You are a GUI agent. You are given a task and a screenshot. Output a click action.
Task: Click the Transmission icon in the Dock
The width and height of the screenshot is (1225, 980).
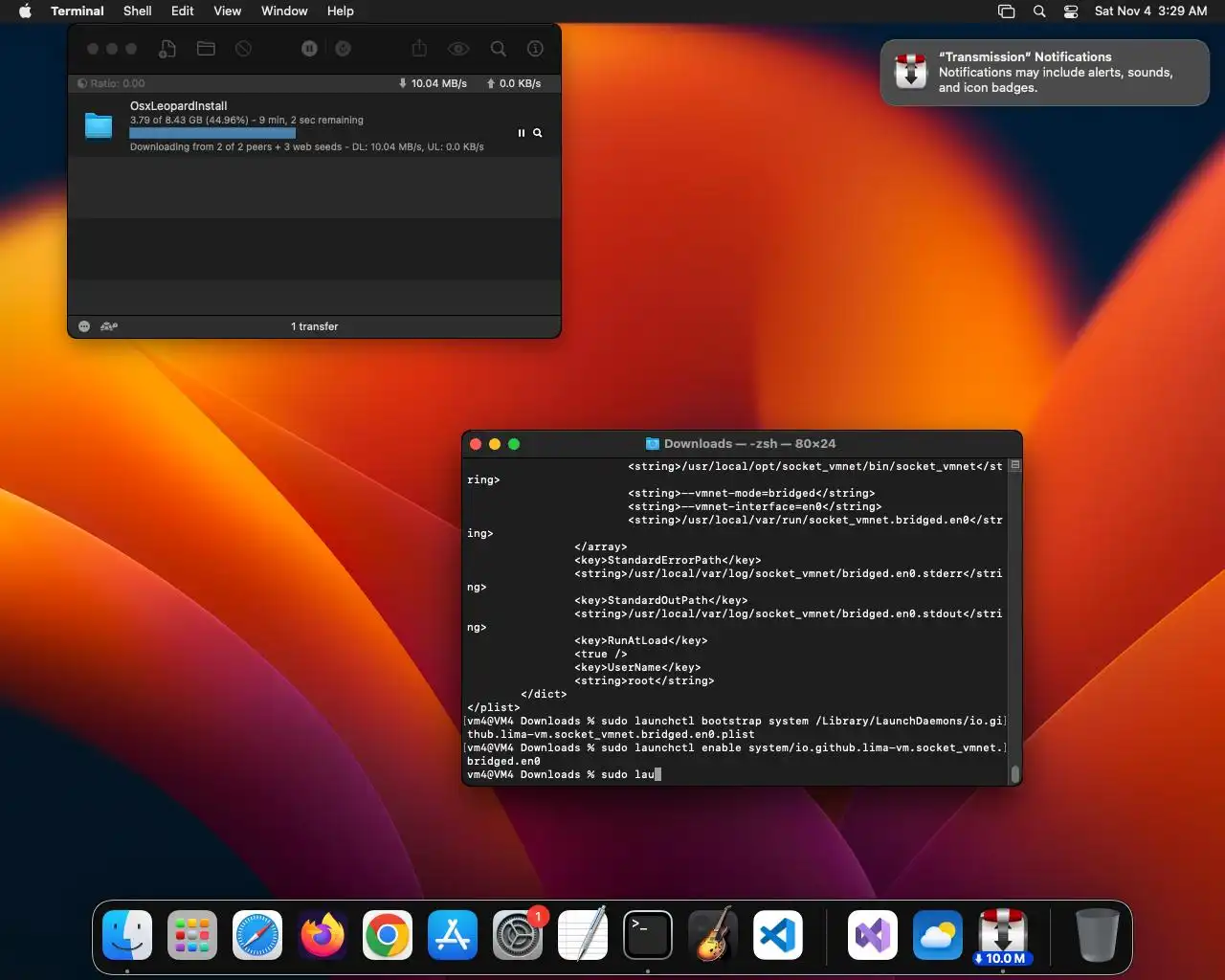pos(1003,935)
